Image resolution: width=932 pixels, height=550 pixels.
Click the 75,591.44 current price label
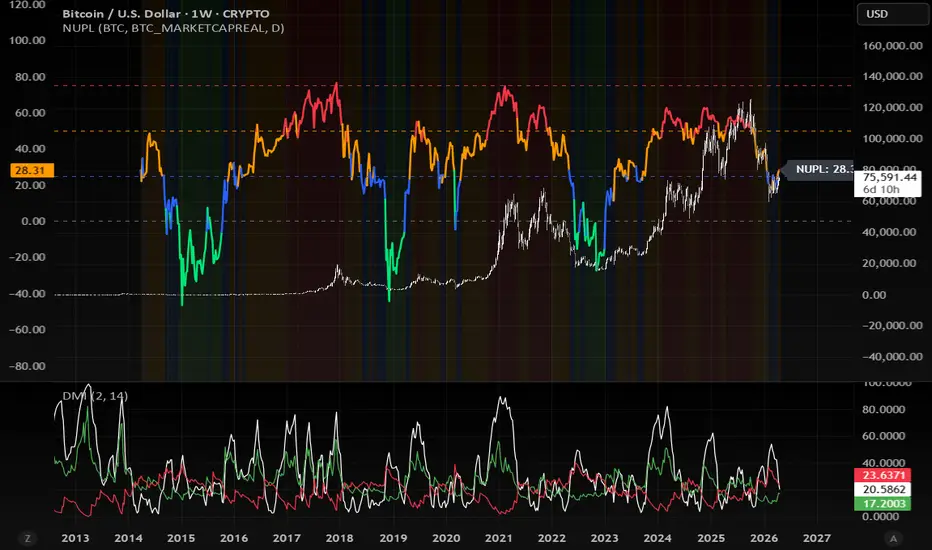[889, 177]
